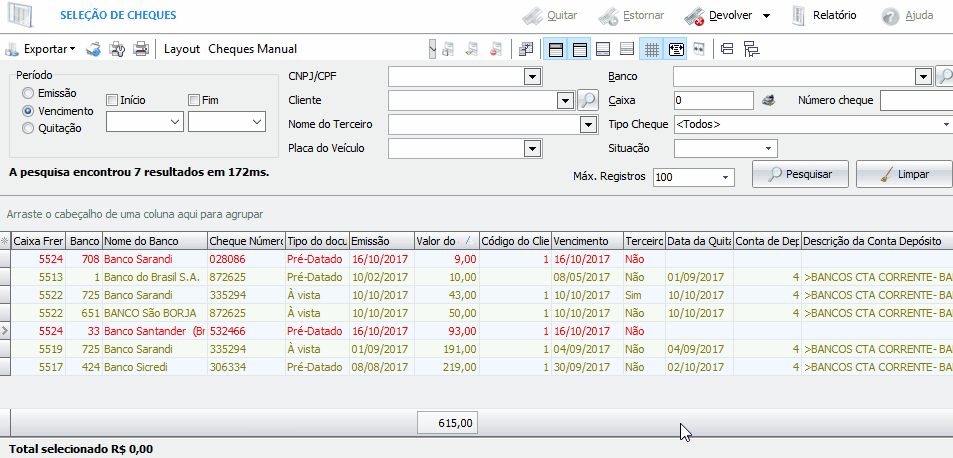
Task: Open the Máx. Registros dropdown
Action: (726, 177)
